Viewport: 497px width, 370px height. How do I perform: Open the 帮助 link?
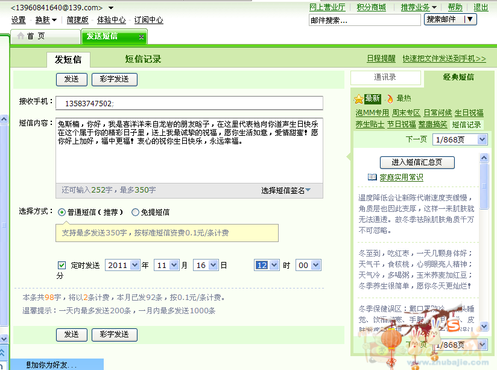(455, 7)
